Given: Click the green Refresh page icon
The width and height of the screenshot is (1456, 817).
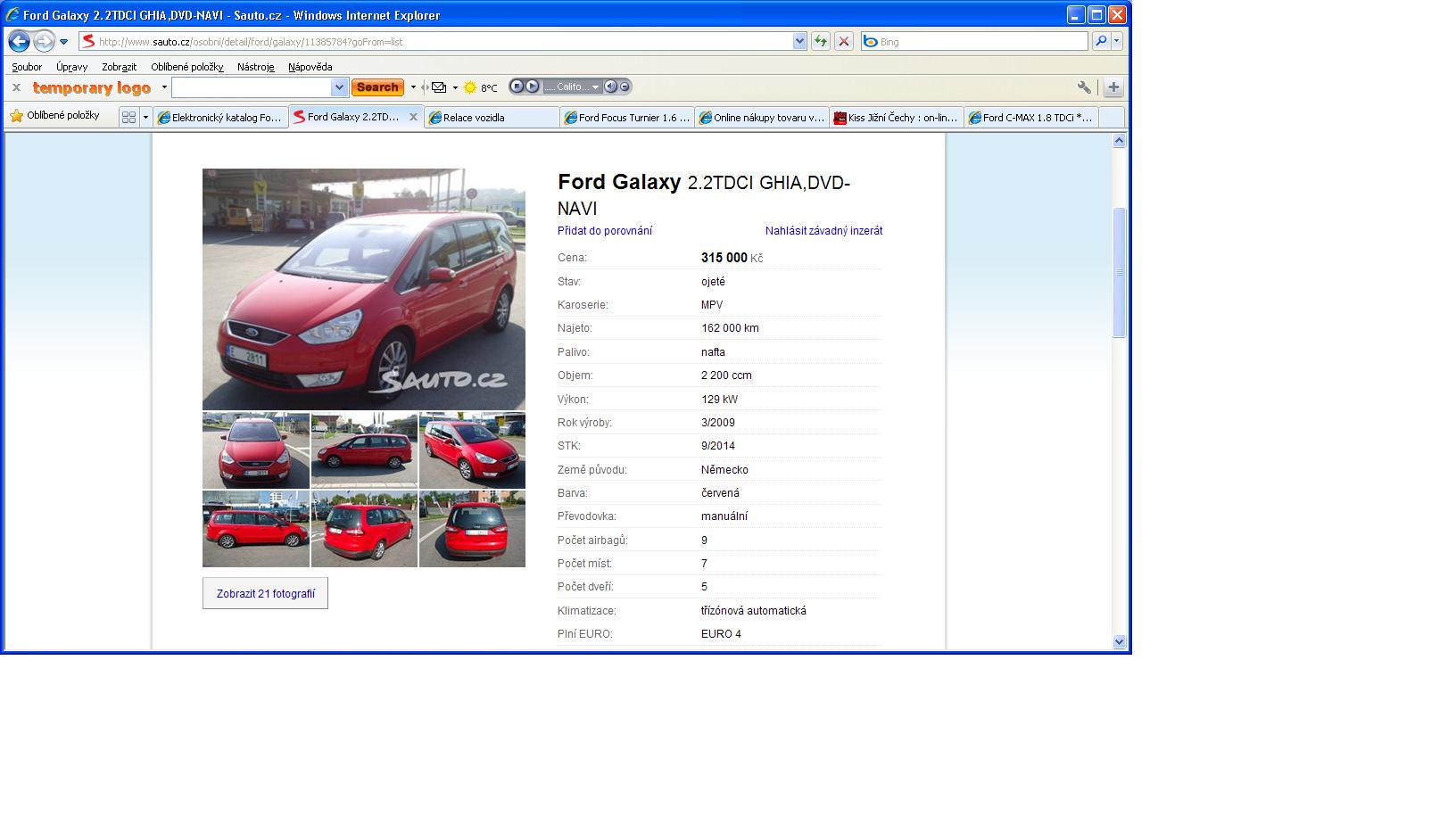Looking at the screenshot, I should click(x=820, y=41).
